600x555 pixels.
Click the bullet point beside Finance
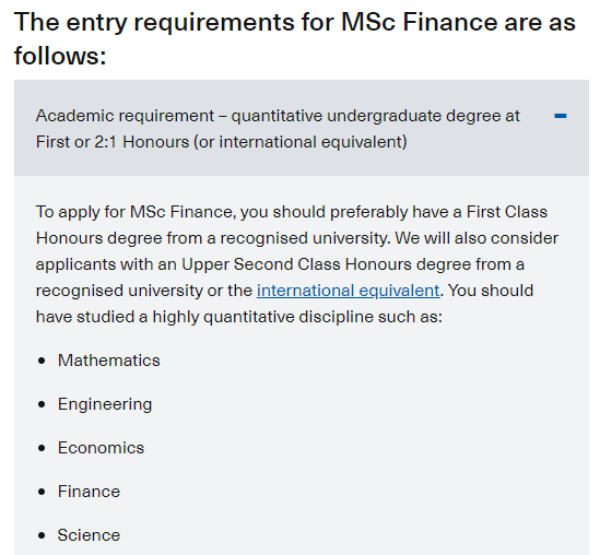42,493
